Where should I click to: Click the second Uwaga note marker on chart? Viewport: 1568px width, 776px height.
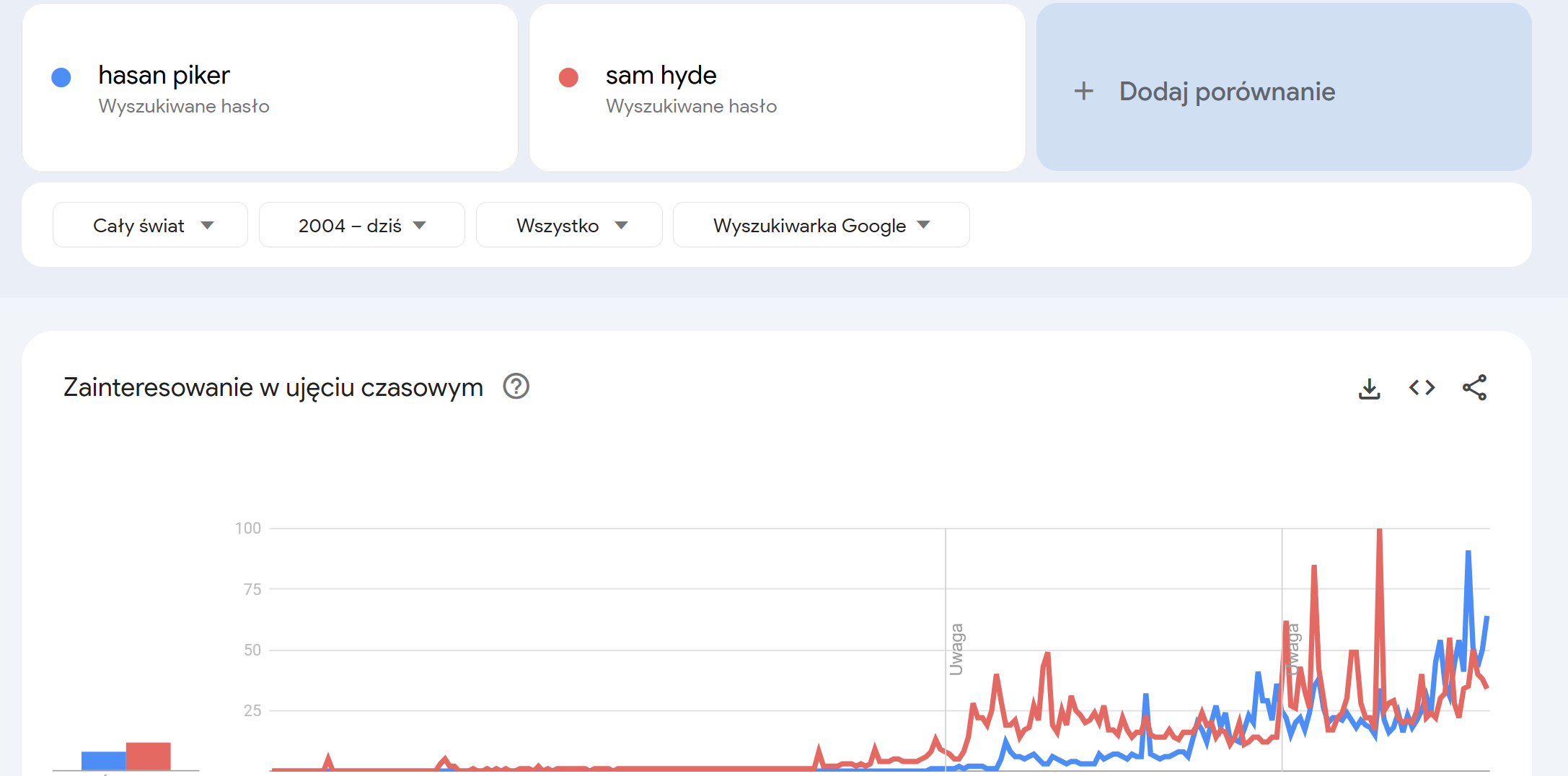click(1292, 649)
